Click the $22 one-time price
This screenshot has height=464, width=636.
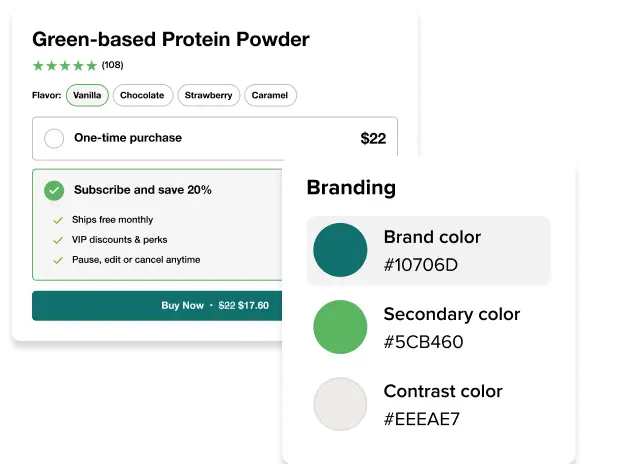[x=372, y=139]
